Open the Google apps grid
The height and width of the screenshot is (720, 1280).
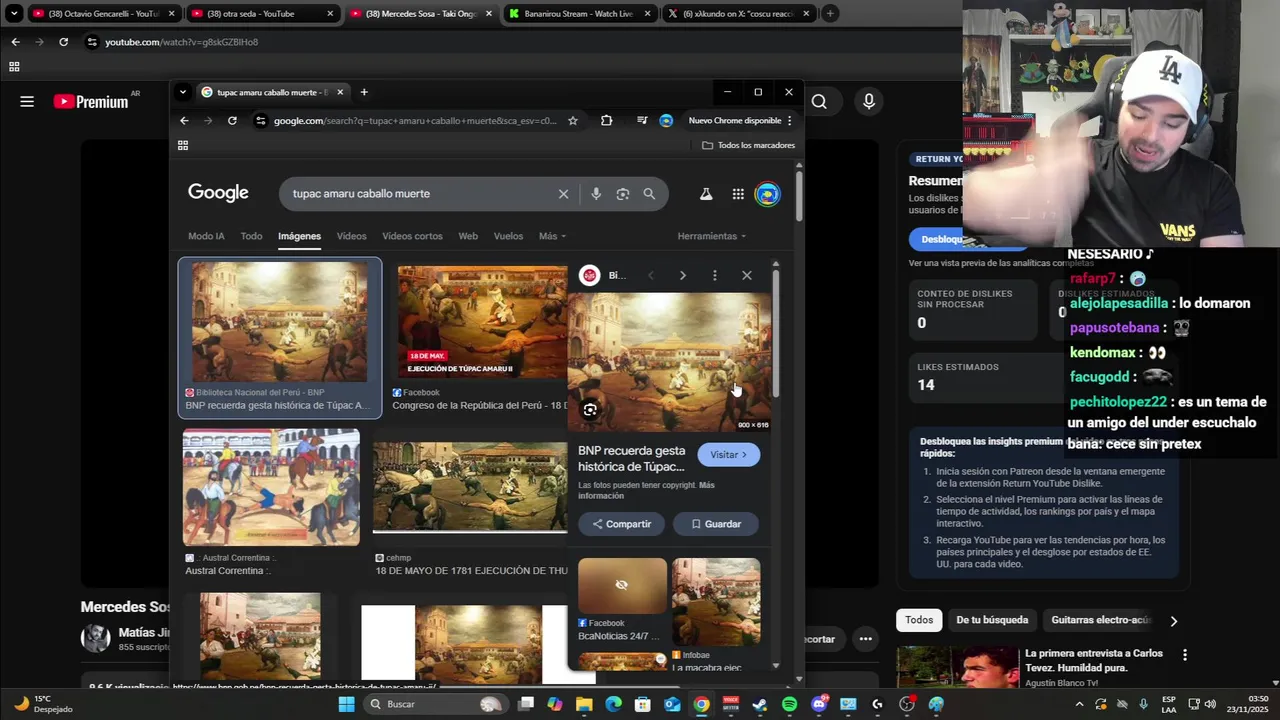(x=738, y=194)
